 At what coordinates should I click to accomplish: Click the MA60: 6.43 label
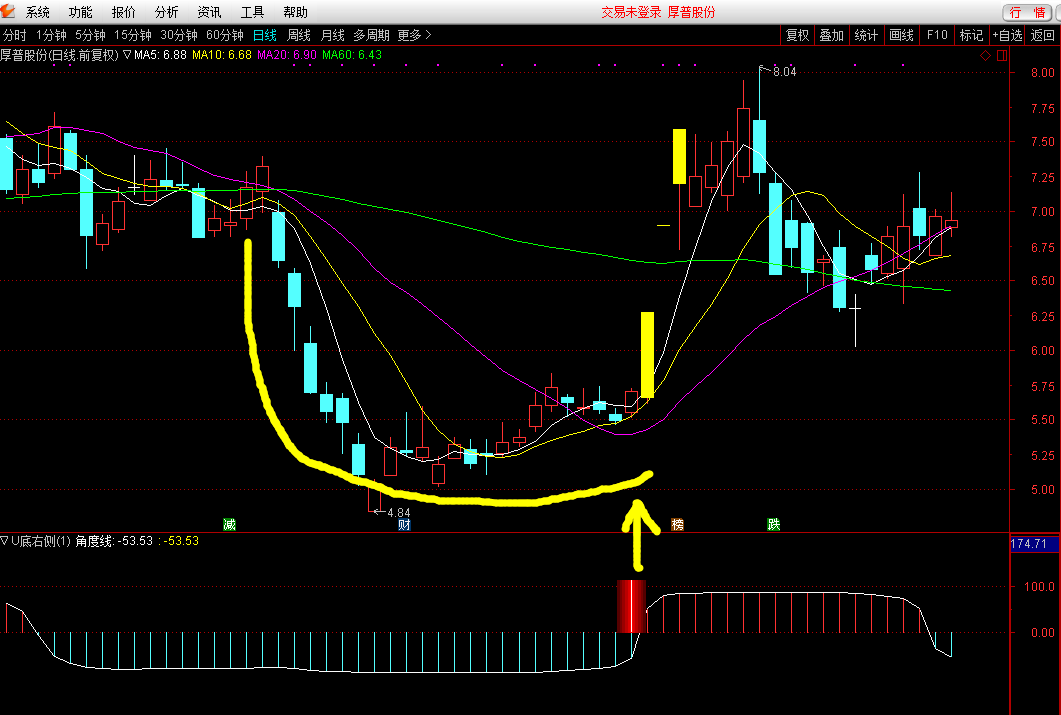(x=352, y=55)
